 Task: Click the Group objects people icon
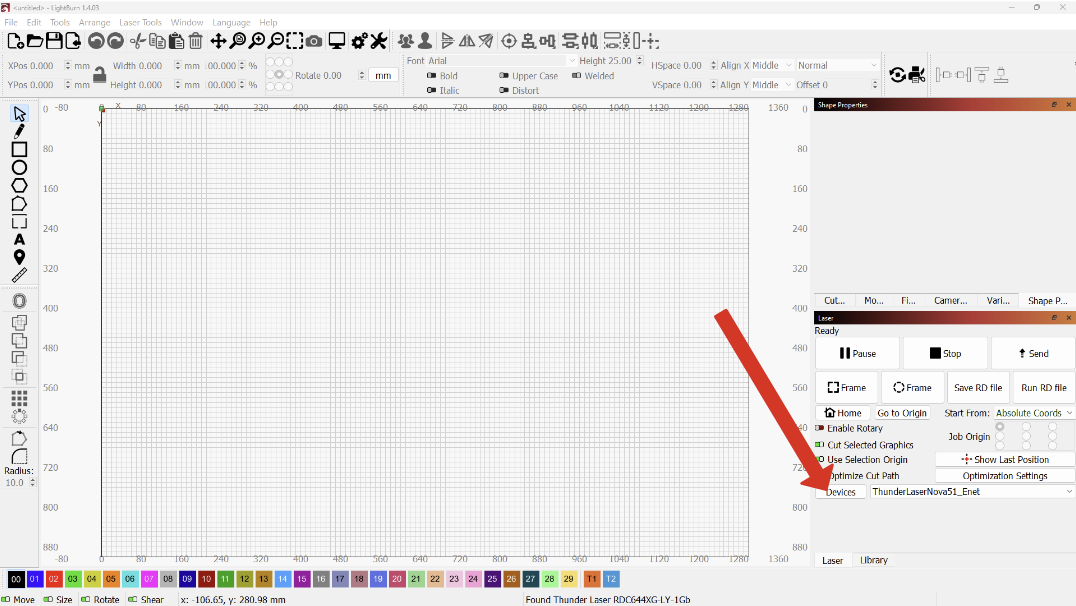tap(406, 41)
